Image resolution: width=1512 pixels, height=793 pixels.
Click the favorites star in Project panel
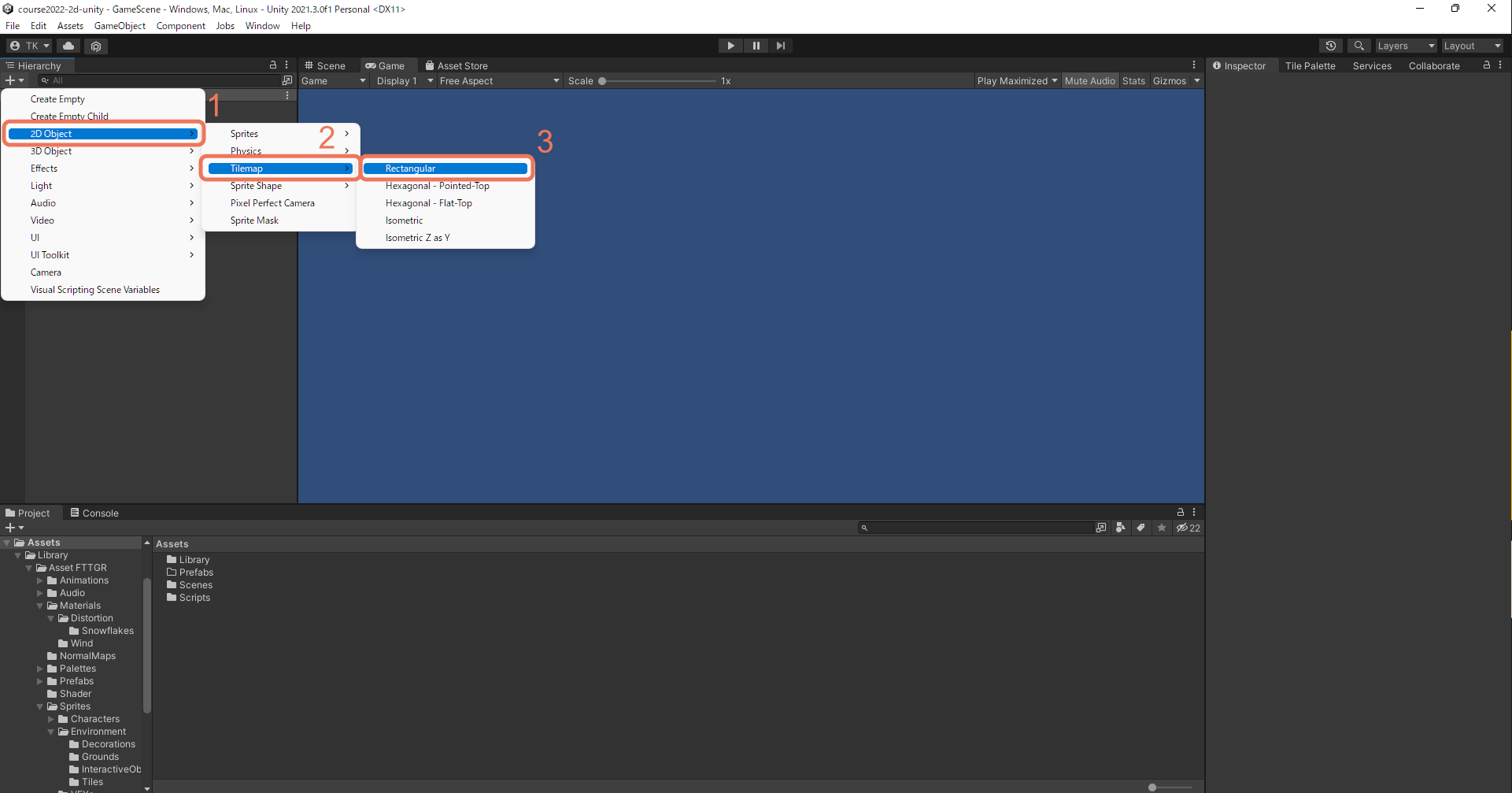click(1162, 528)
